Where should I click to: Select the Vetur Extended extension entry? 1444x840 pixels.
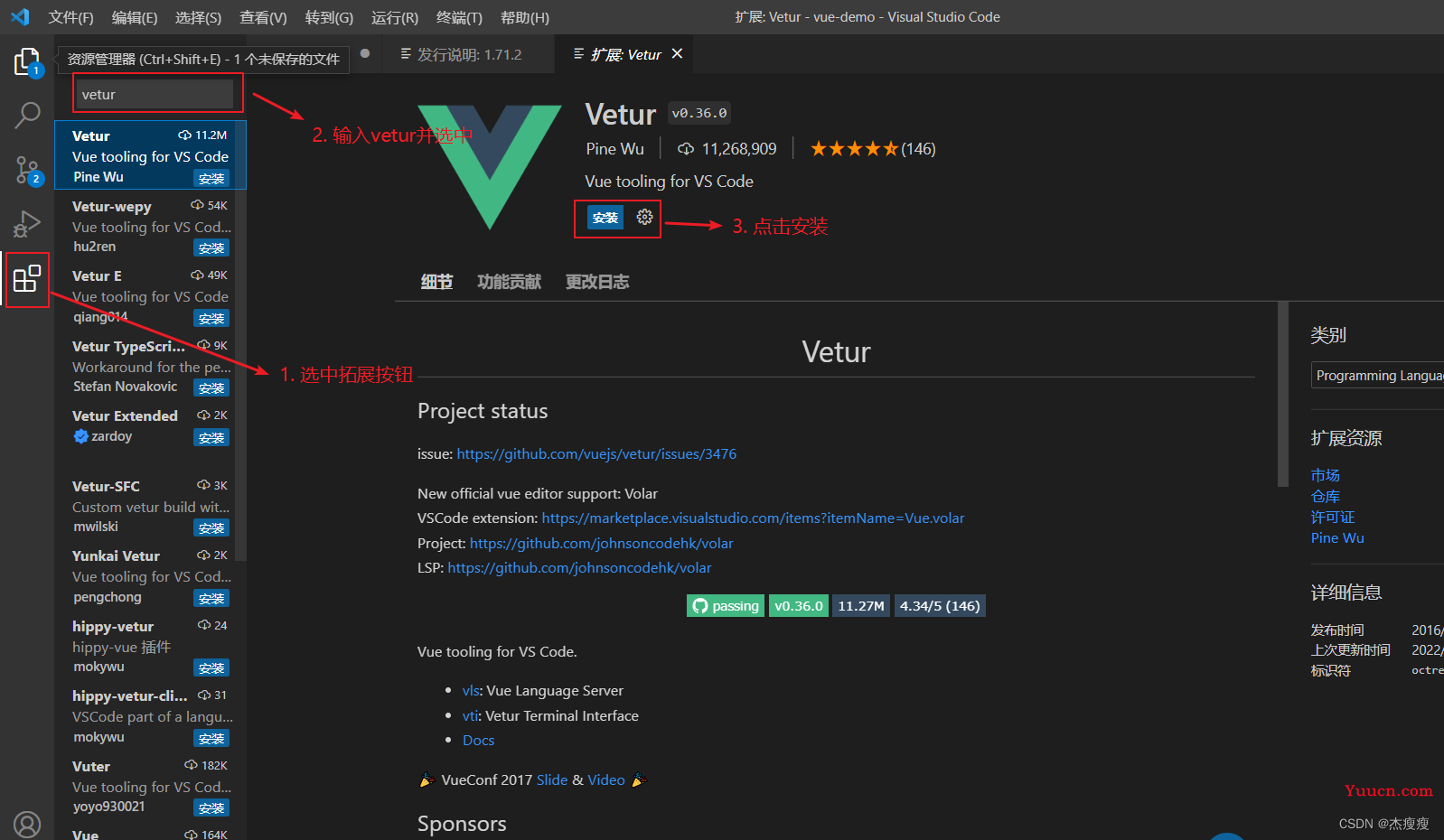tap(150, 435)
